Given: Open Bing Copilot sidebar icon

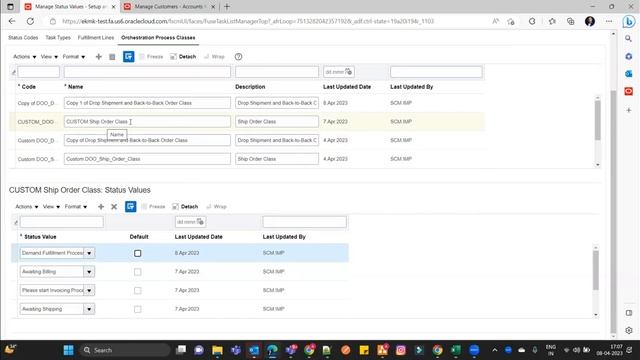Looking at the screenshot, I should pyautogui.click(x=629, y=21).
